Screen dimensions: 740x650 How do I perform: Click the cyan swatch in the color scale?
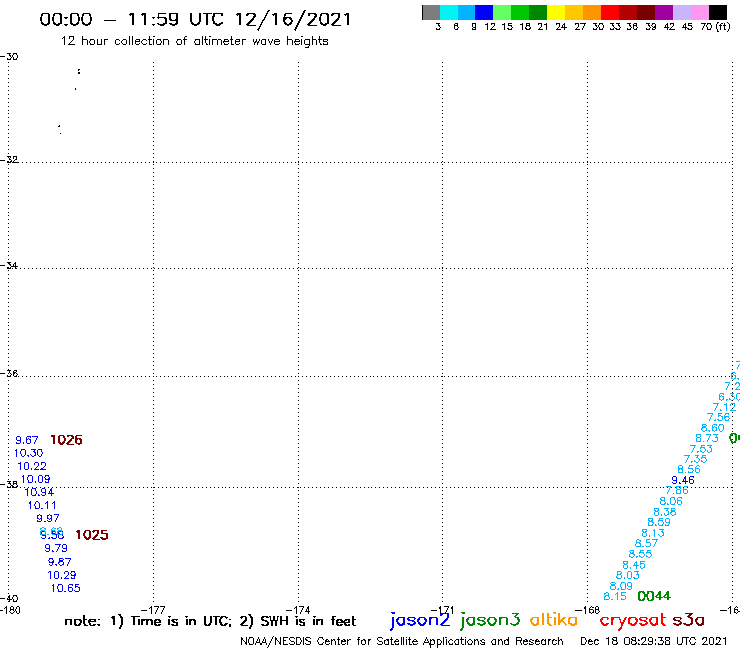[x=449, y=12]
